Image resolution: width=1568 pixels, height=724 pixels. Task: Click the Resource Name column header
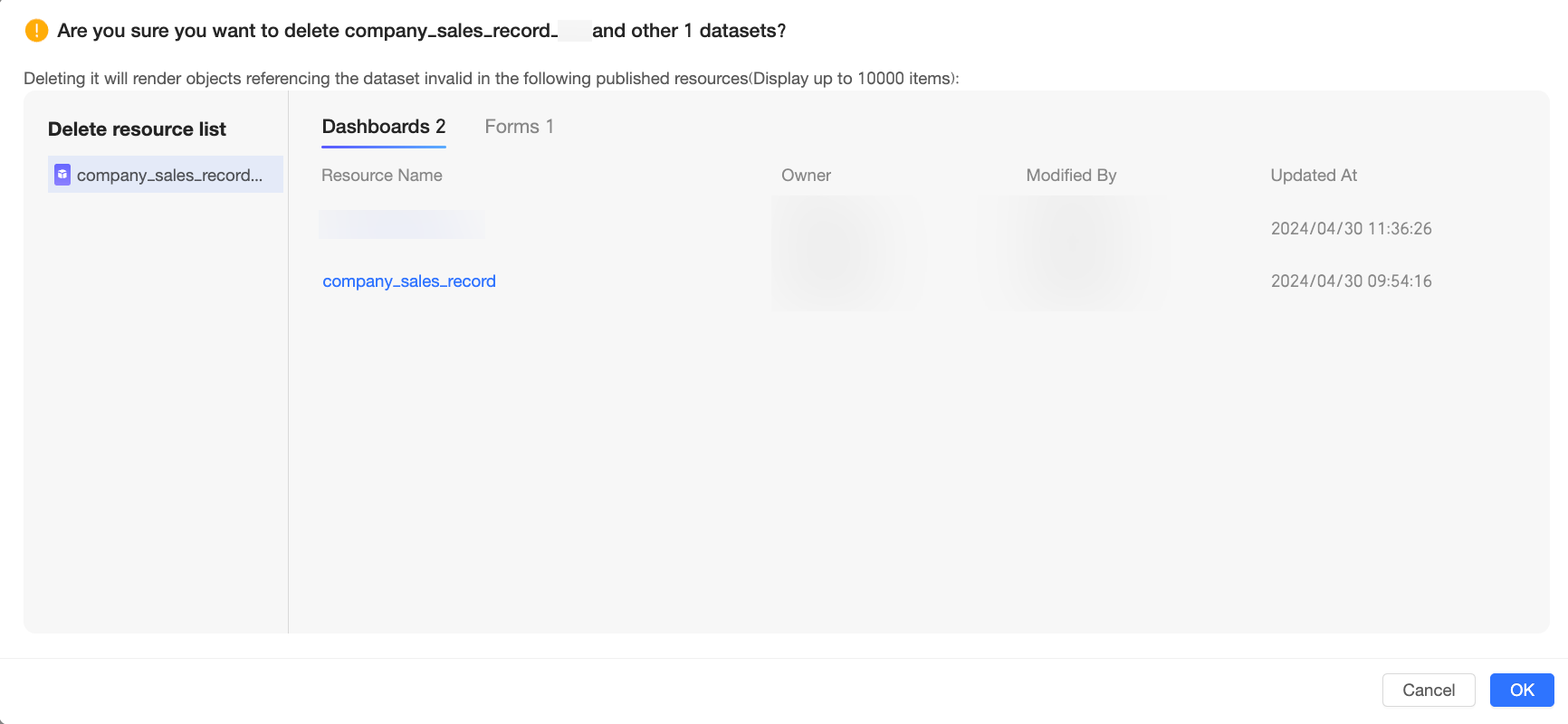(382, 176)
